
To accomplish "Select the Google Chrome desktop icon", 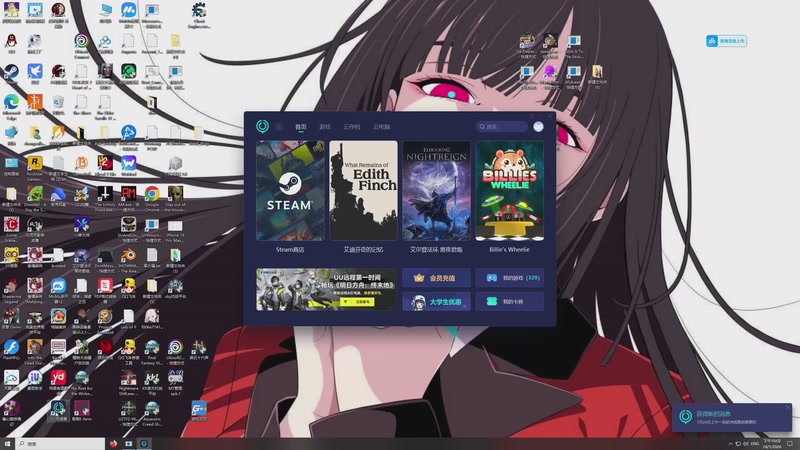I will coord(152,198).
